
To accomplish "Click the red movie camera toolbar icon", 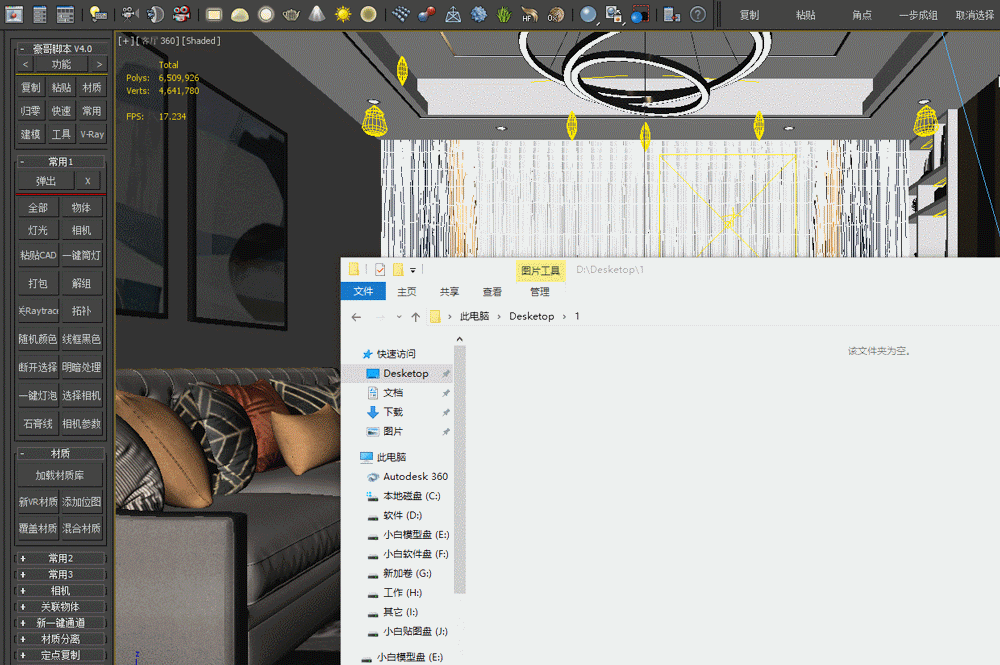I will tap(182, 14).
